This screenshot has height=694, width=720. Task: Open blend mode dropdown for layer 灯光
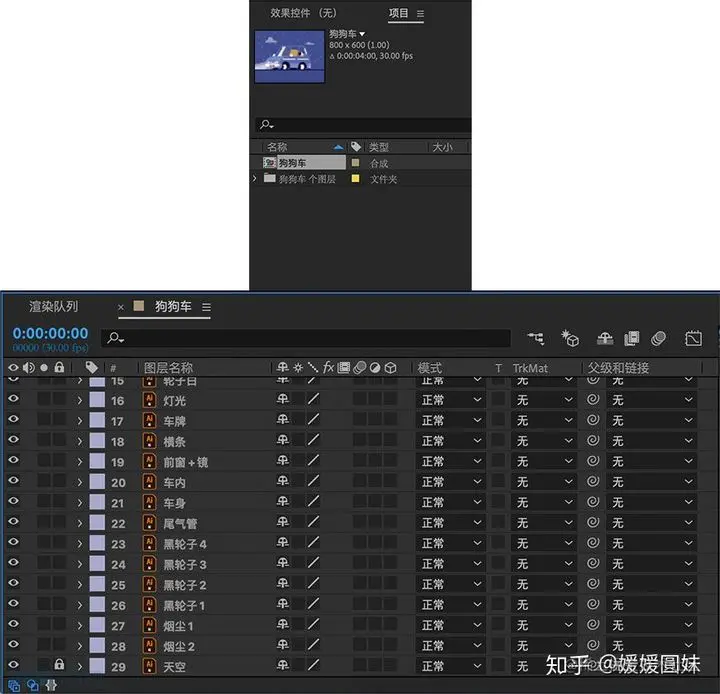[450, 400]
